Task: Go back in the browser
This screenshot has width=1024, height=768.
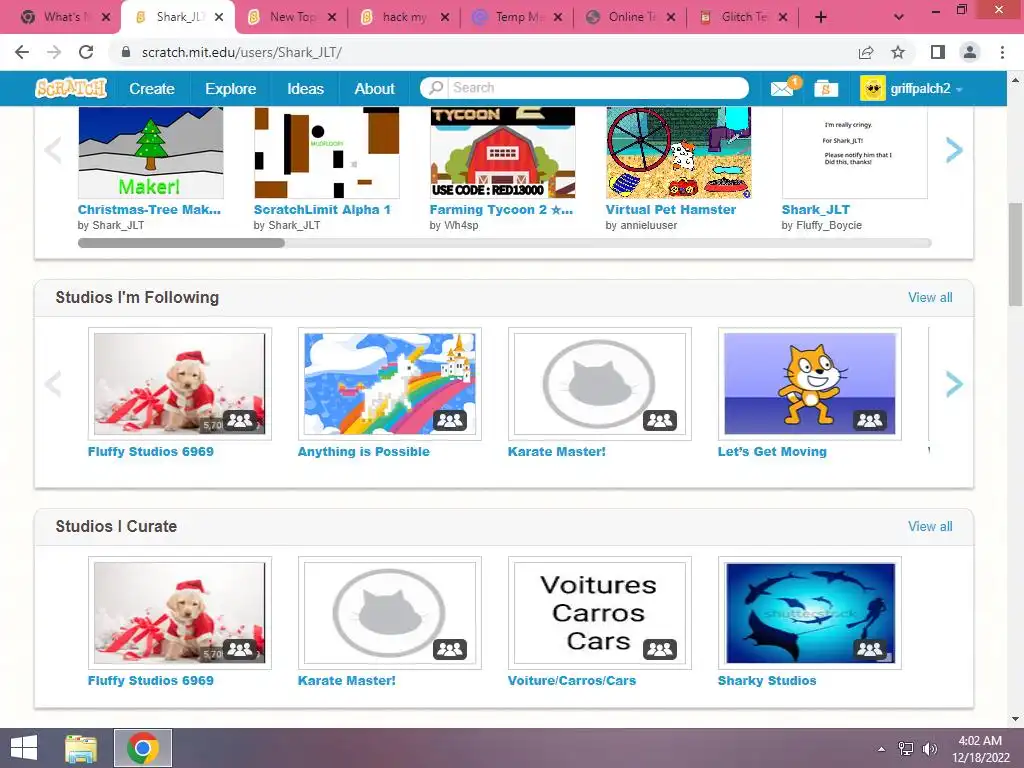Action: click(22, 52)
